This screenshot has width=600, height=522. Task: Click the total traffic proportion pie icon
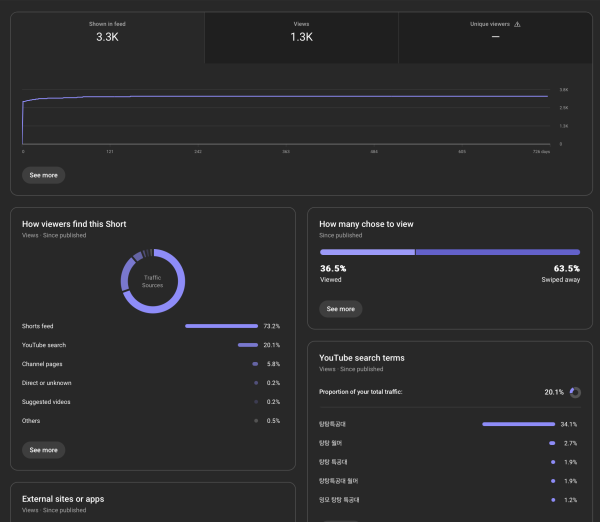575,392
